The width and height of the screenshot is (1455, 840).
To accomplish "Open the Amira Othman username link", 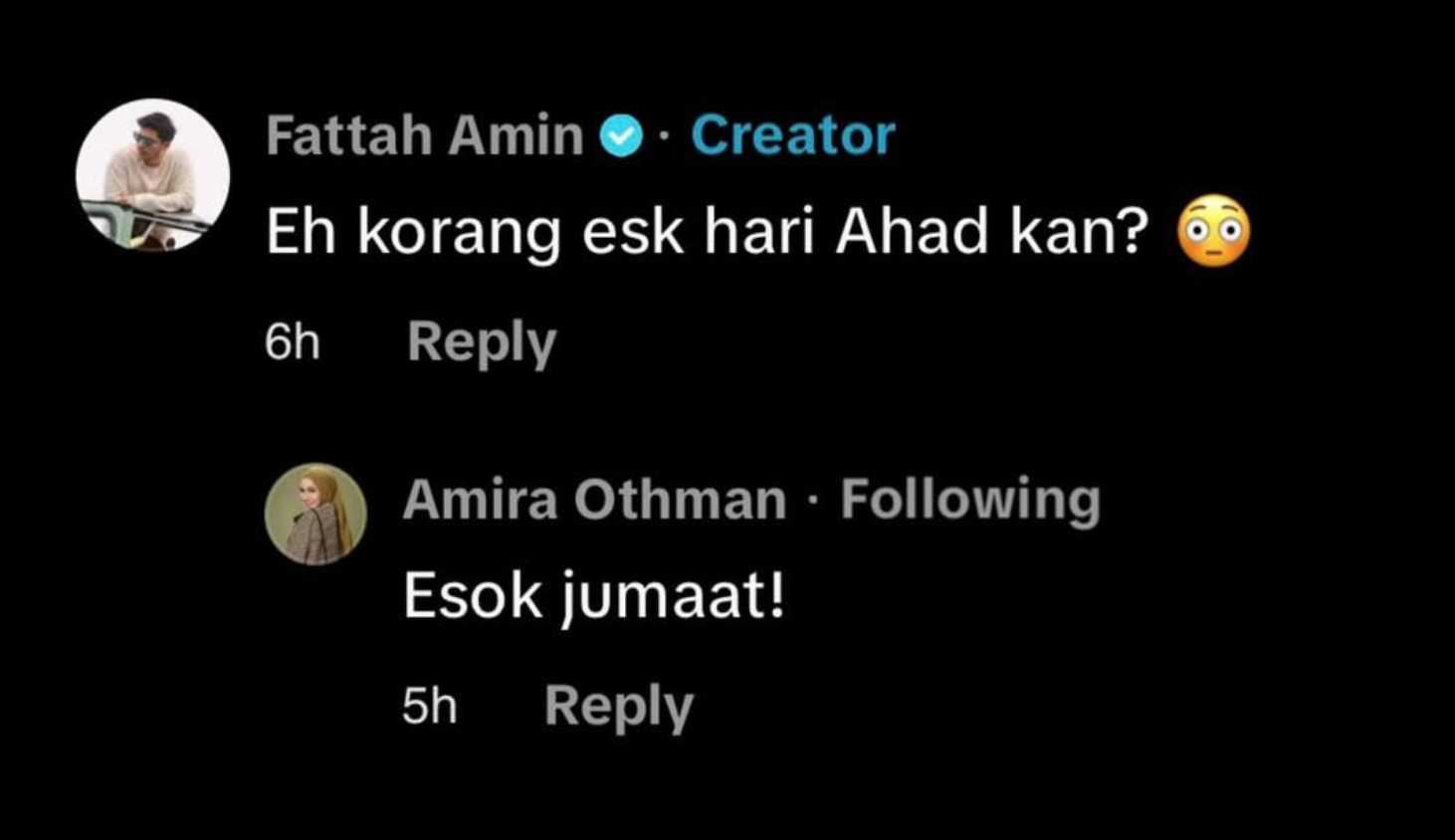I will pos(594,499).
